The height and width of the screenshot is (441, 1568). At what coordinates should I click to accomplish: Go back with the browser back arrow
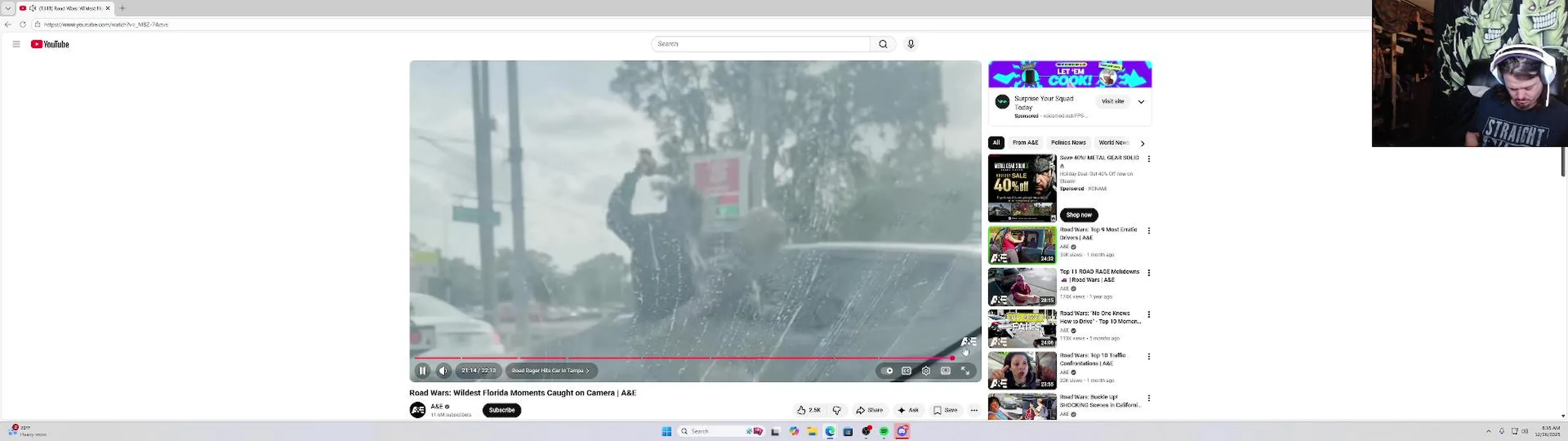(x=8, y=24)
